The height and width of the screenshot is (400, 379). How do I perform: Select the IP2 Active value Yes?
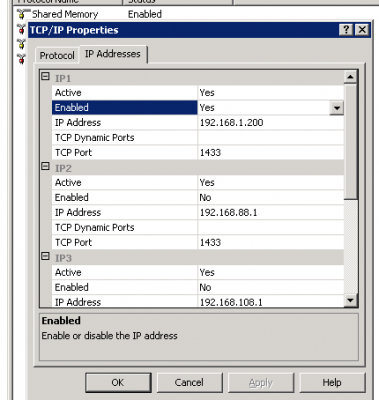[207, 183]
